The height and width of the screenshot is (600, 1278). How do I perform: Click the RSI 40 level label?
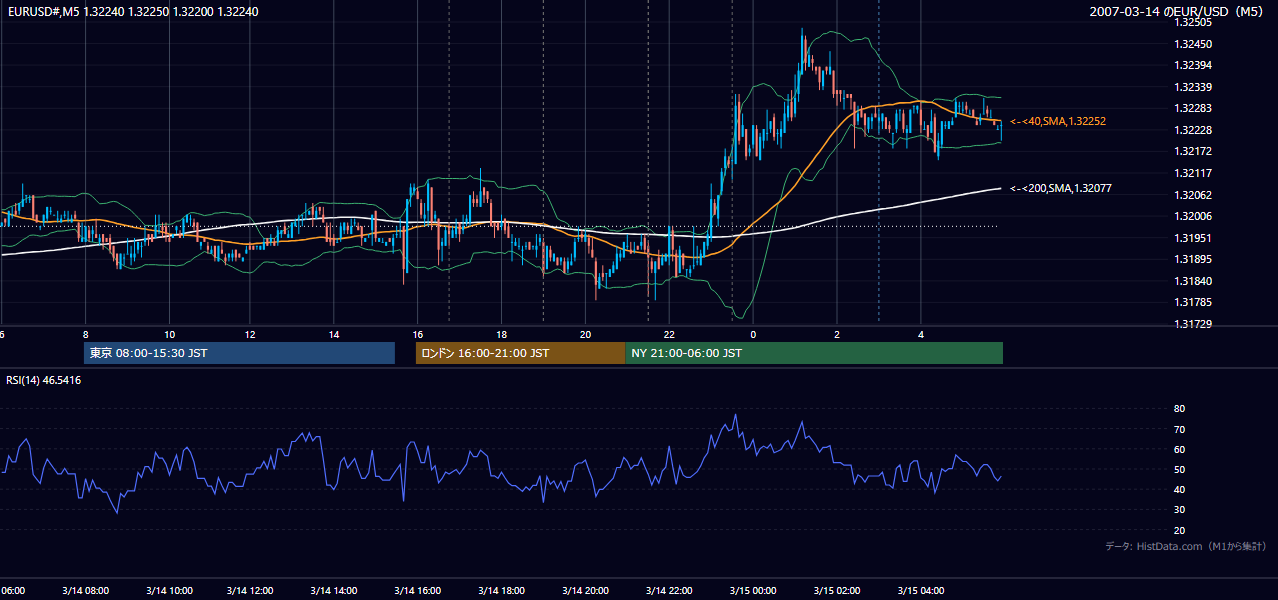coord(1179,490)
